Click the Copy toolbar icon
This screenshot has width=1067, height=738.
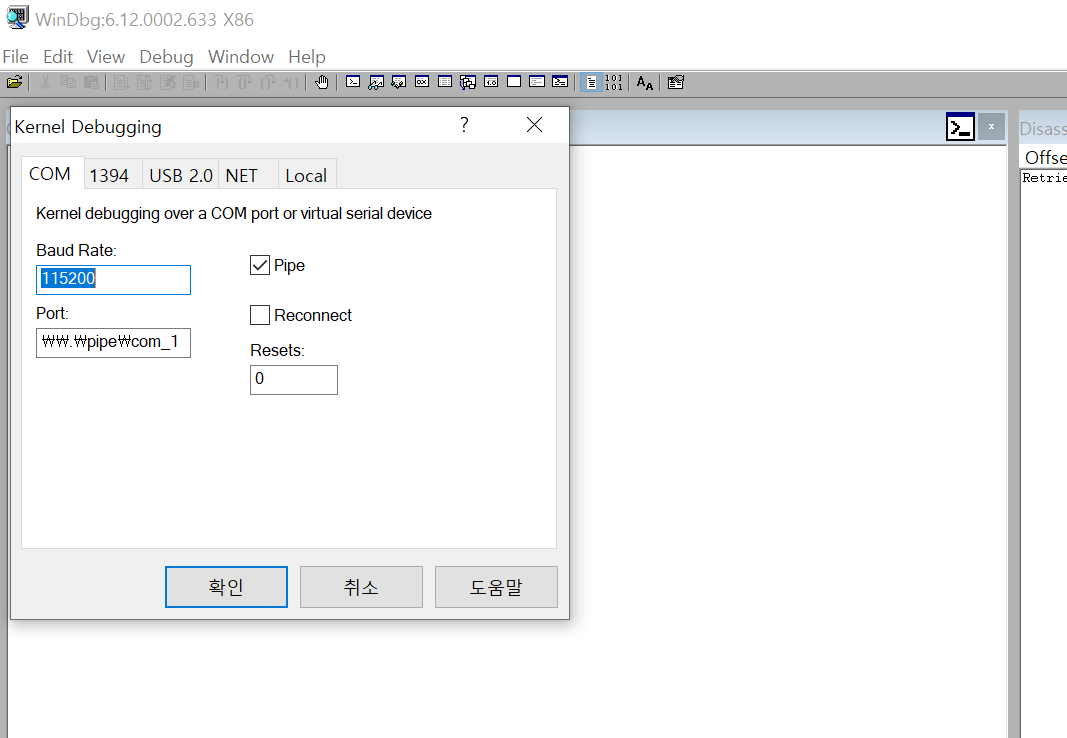[68, 82]
